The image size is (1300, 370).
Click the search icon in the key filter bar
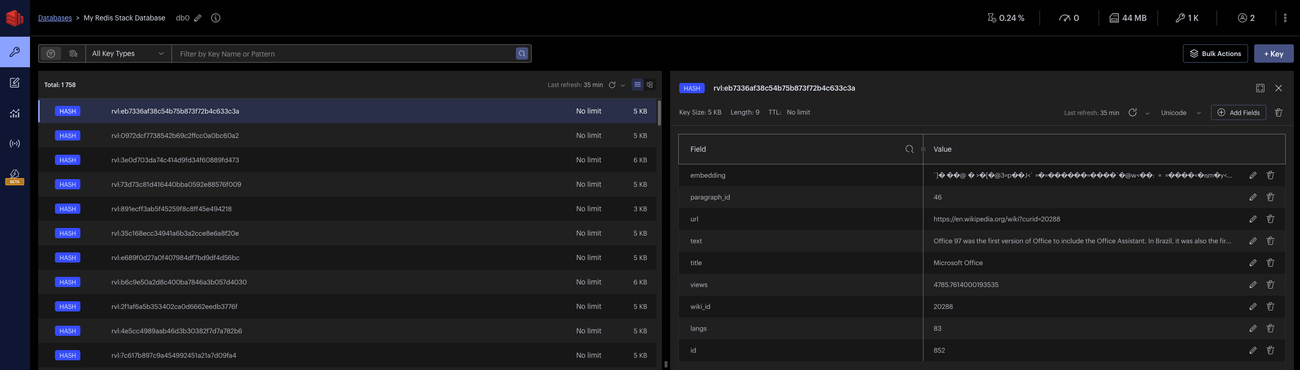coord(522,53)
